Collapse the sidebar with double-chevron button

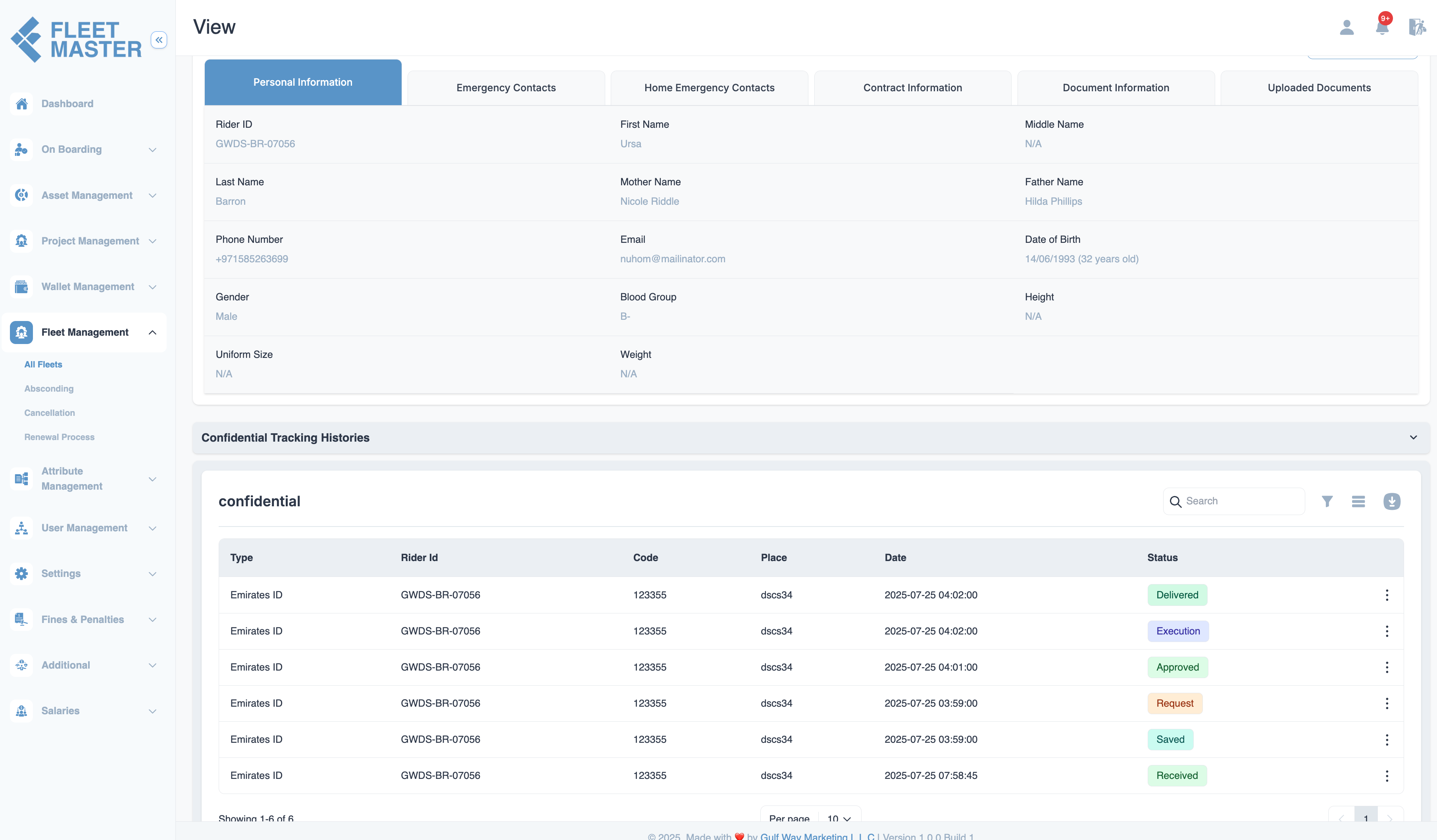(158, 40)
